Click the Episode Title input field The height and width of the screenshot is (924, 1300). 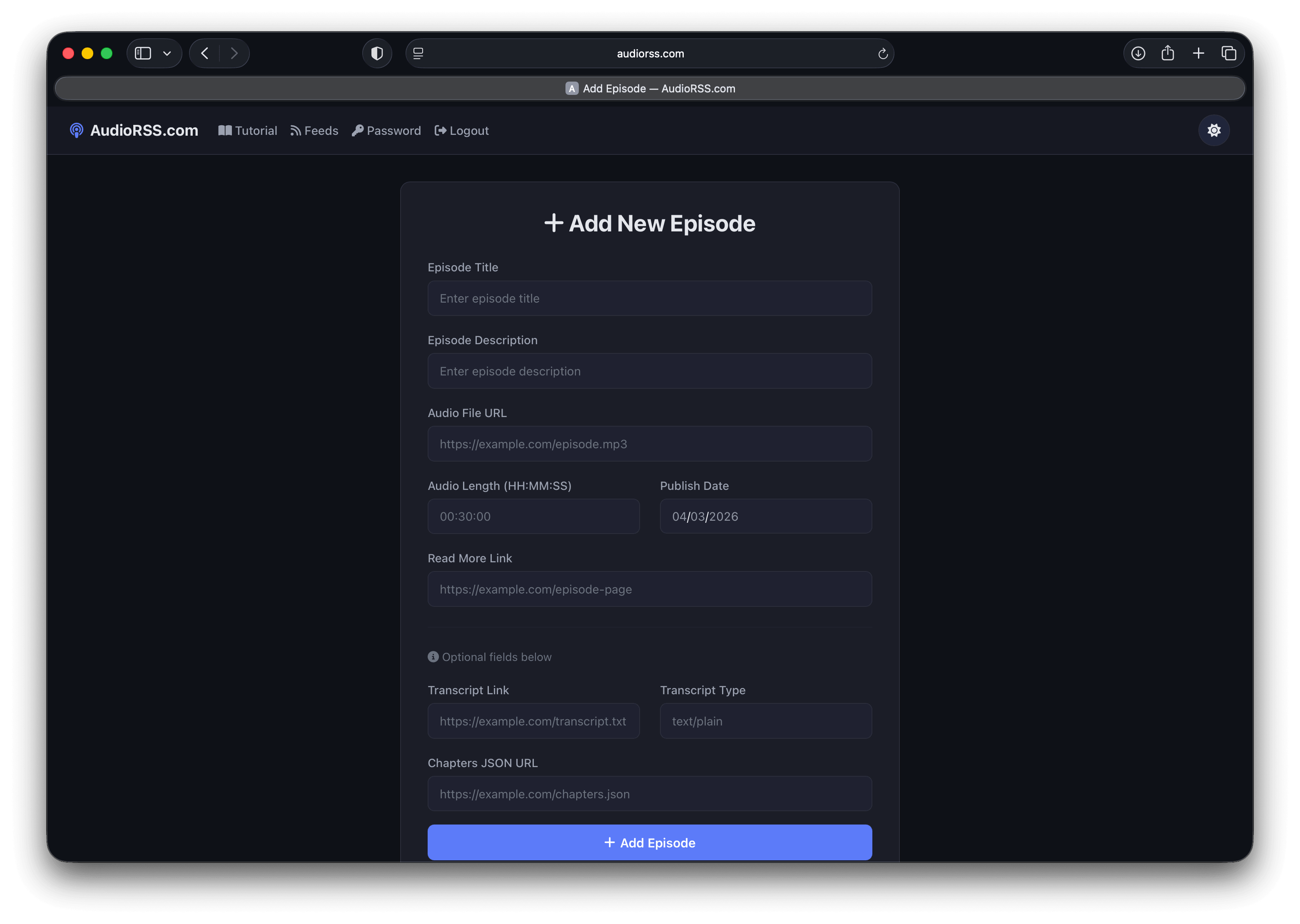pyautogui.click(x=650, y=298)
